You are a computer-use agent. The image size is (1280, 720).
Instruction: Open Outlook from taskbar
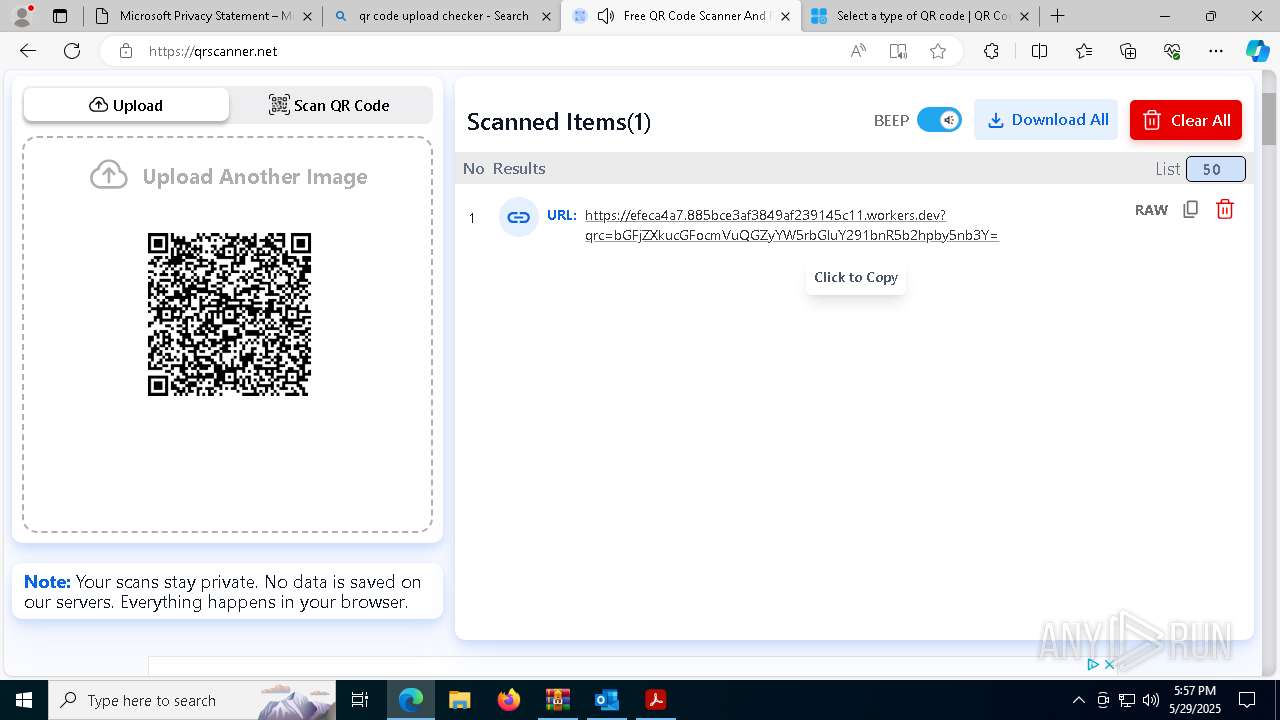click(607, 700)
